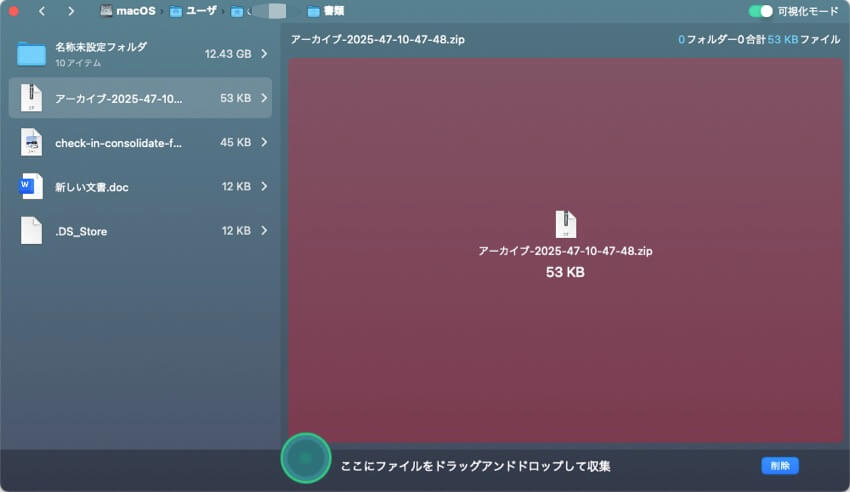This screenshot has height=492, width=850.
Task: Click the .DS_Store file name
Action: click(81, 231)
